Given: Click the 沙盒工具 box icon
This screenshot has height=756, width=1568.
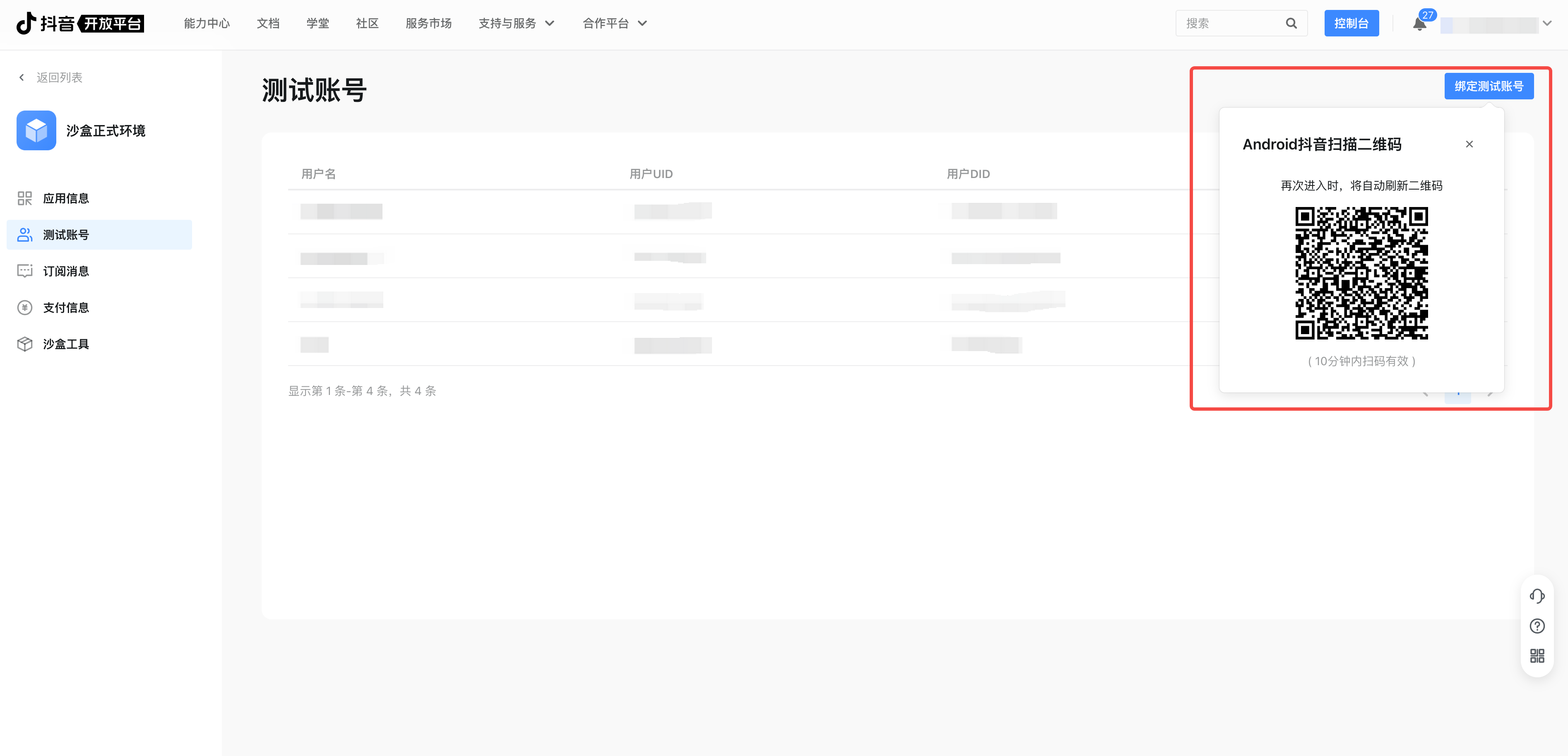Looking at the screenshot, I should coord(24,344).
